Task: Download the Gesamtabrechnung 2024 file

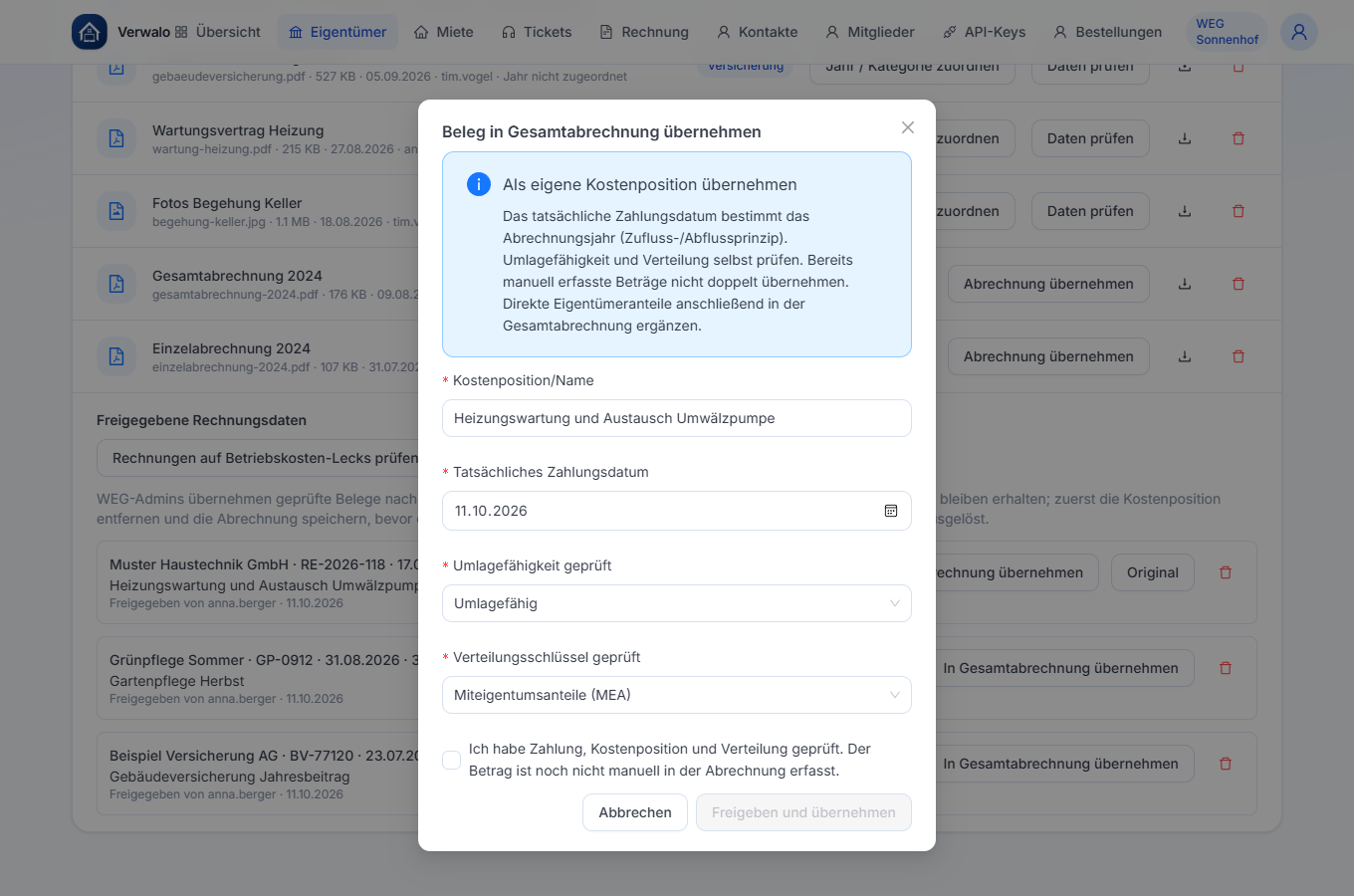Action: (x=1185, y=284)
